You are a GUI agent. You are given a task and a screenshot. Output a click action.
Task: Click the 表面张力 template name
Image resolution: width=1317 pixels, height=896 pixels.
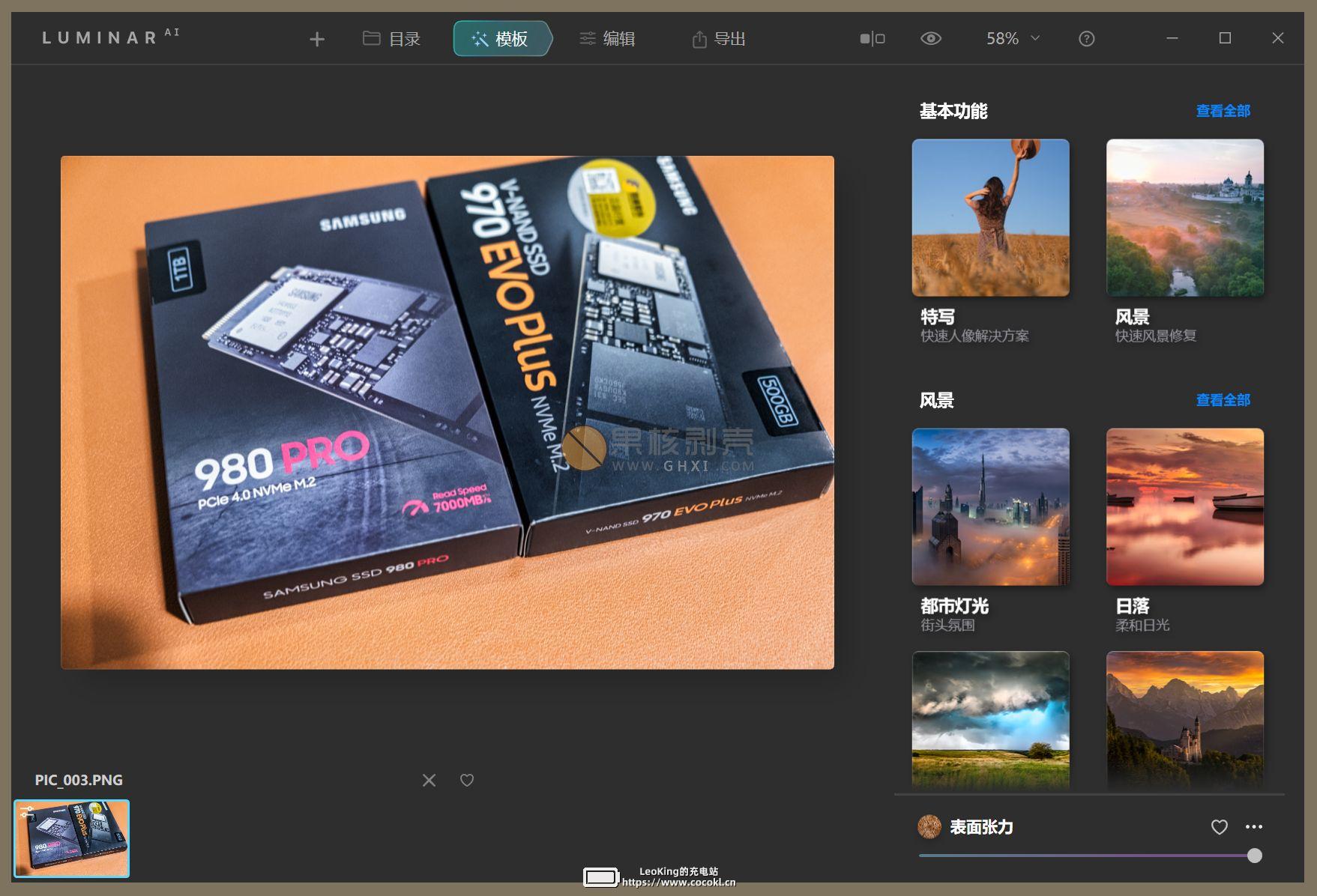[x=982, y=827]
